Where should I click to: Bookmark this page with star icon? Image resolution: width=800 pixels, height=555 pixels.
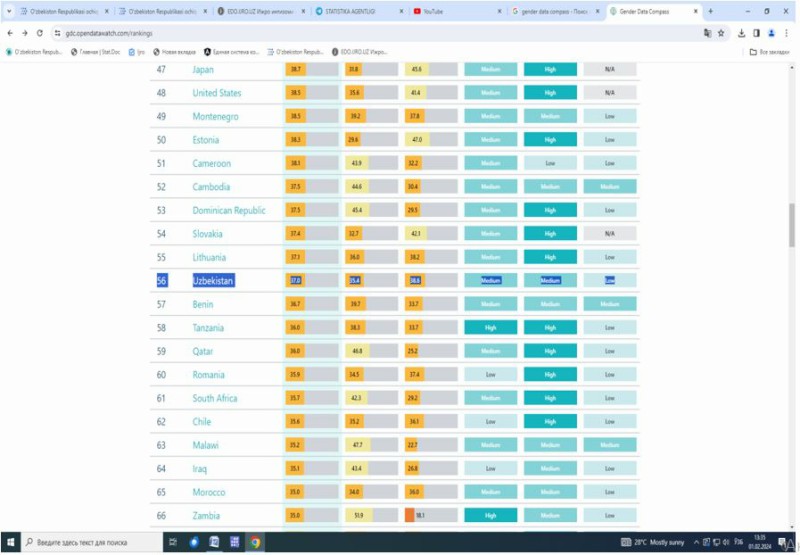[721, 32]
